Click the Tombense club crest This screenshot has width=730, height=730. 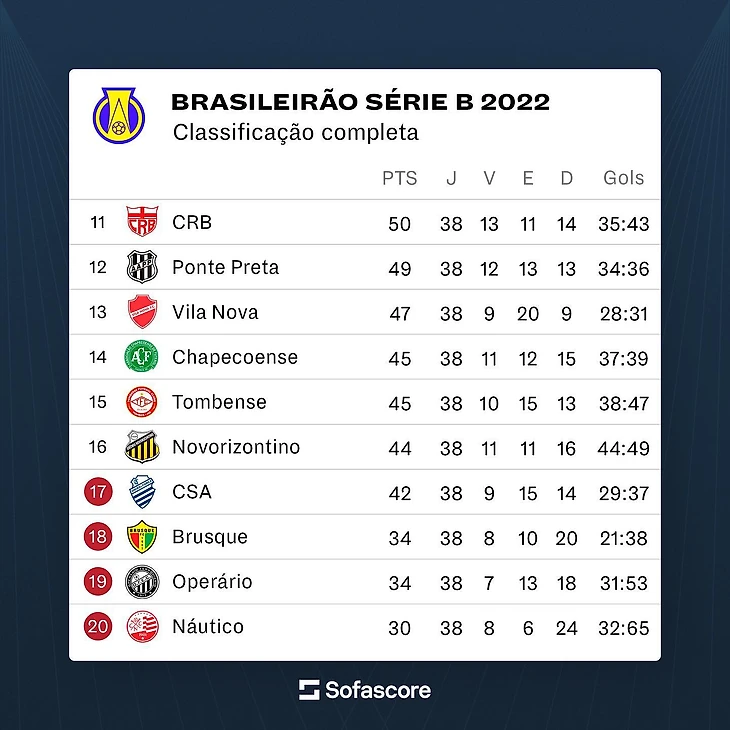pos(141,402)
